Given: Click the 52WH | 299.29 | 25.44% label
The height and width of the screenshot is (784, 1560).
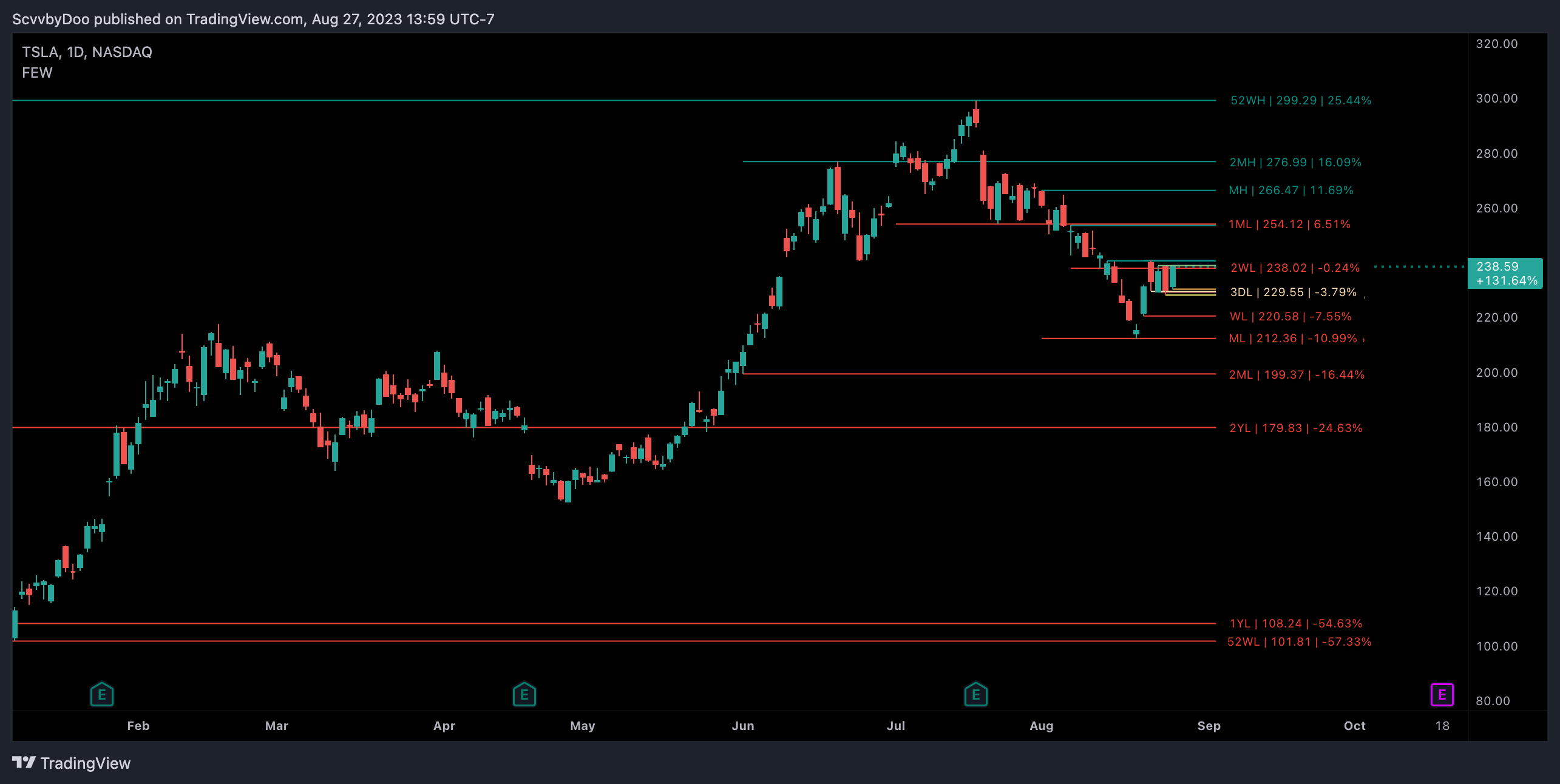Looking at the screenshot, I should [x=1301, y=101].
